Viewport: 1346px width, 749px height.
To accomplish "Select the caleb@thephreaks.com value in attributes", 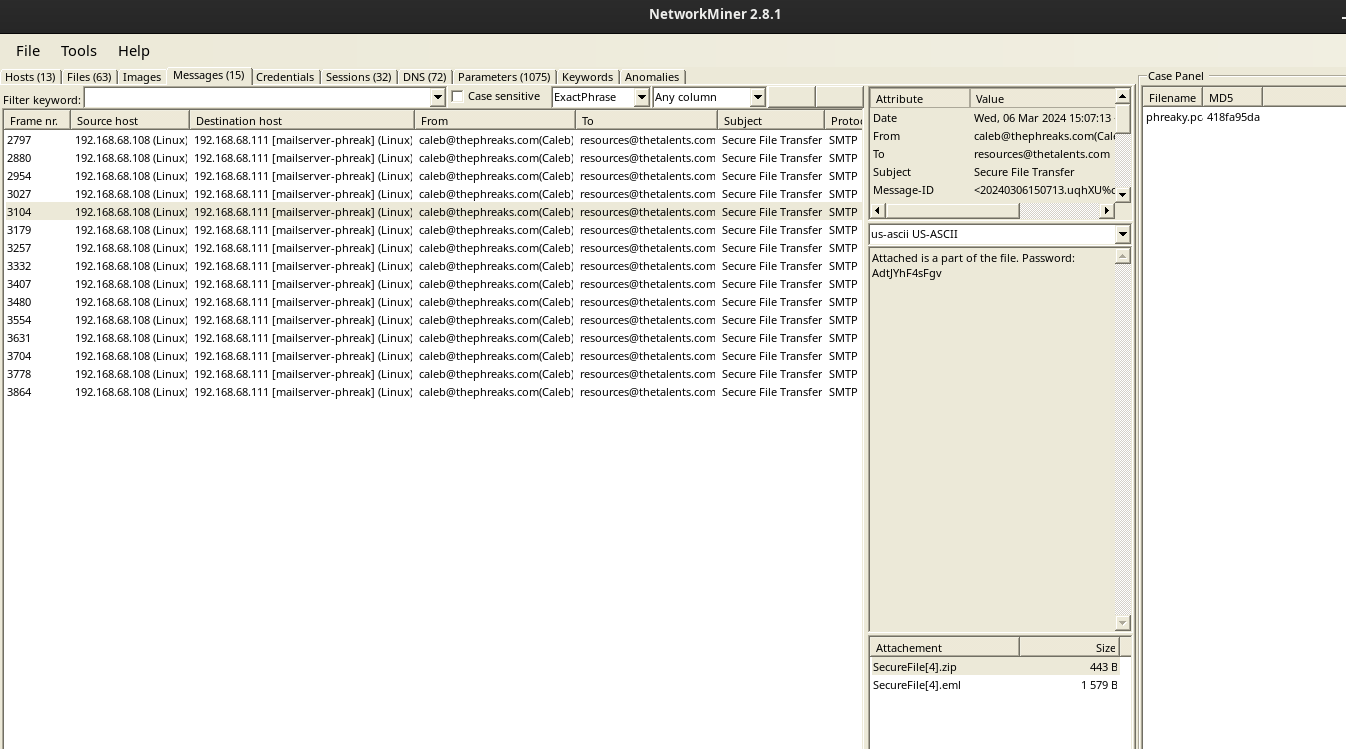I will [1044, 136].
